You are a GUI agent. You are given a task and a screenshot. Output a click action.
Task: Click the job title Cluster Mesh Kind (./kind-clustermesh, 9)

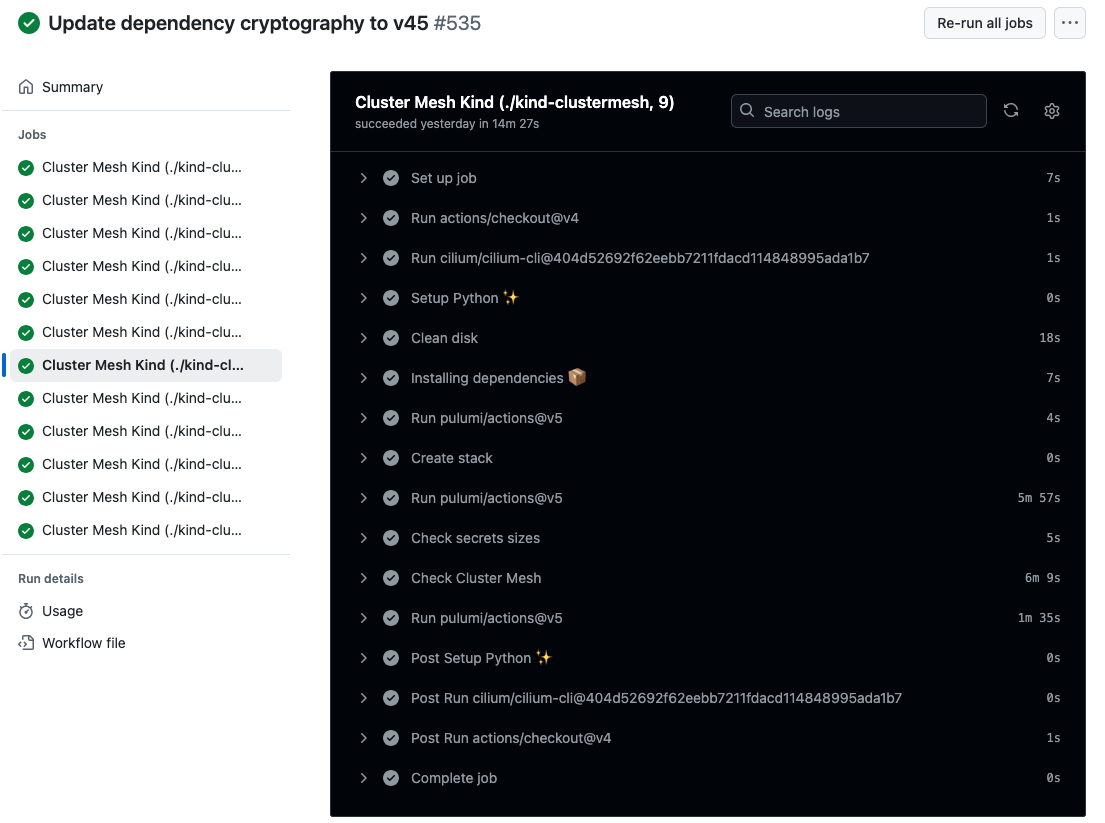[514, 103]
